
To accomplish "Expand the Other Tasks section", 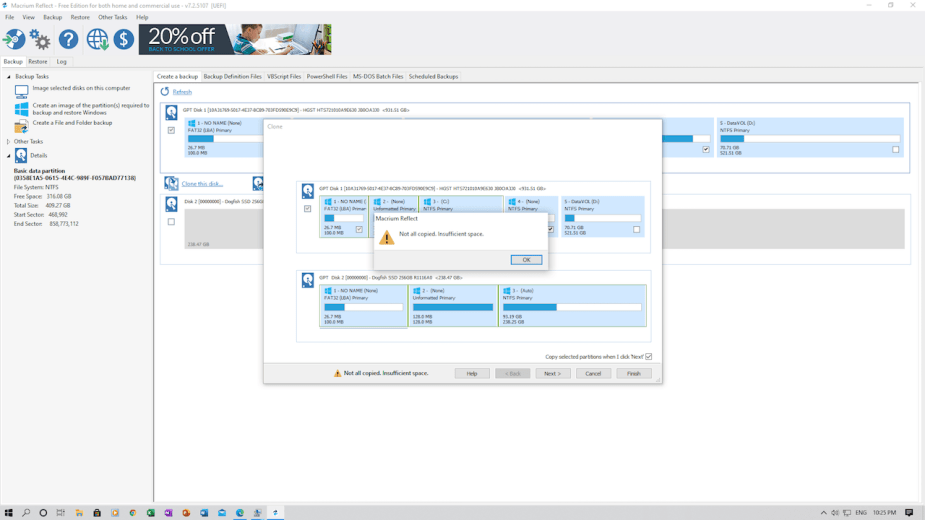I will [x=9, y=142].
